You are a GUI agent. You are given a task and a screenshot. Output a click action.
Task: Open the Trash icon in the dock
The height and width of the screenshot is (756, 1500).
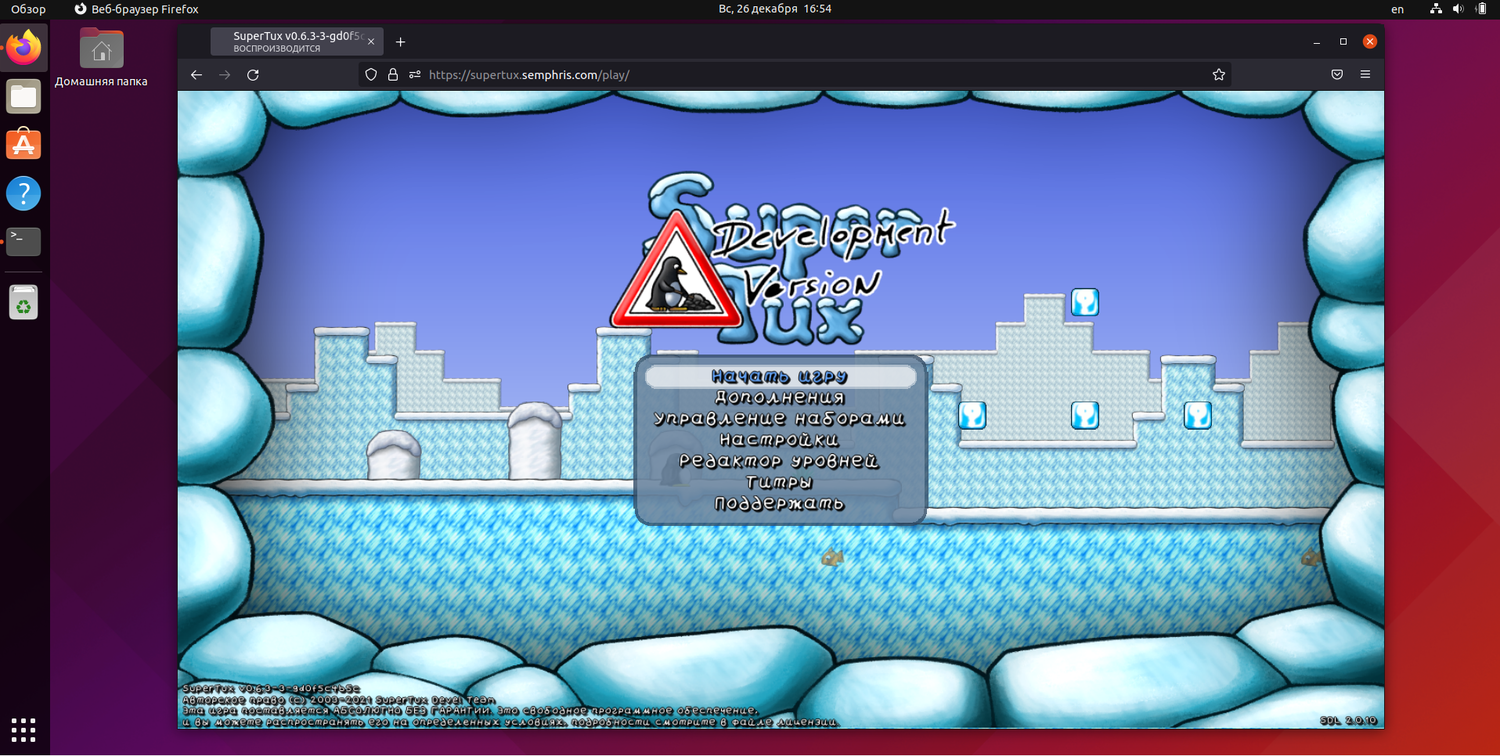24,301
